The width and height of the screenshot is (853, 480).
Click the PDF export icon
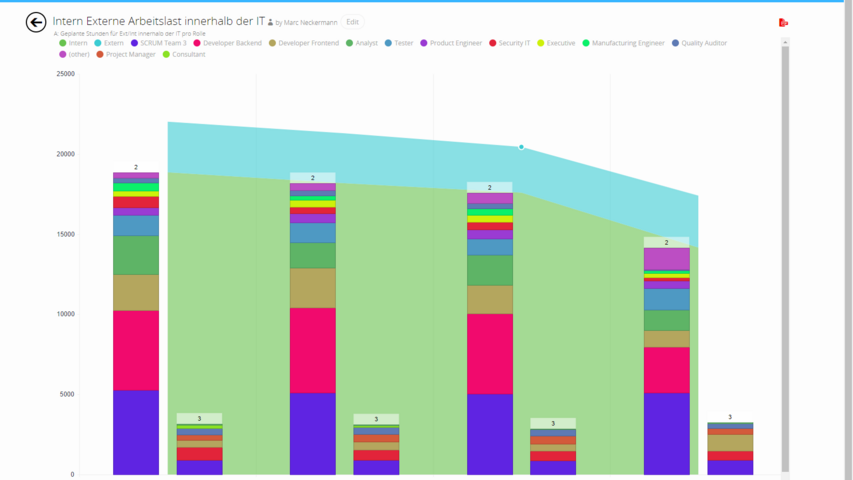[x=783, y=22]
